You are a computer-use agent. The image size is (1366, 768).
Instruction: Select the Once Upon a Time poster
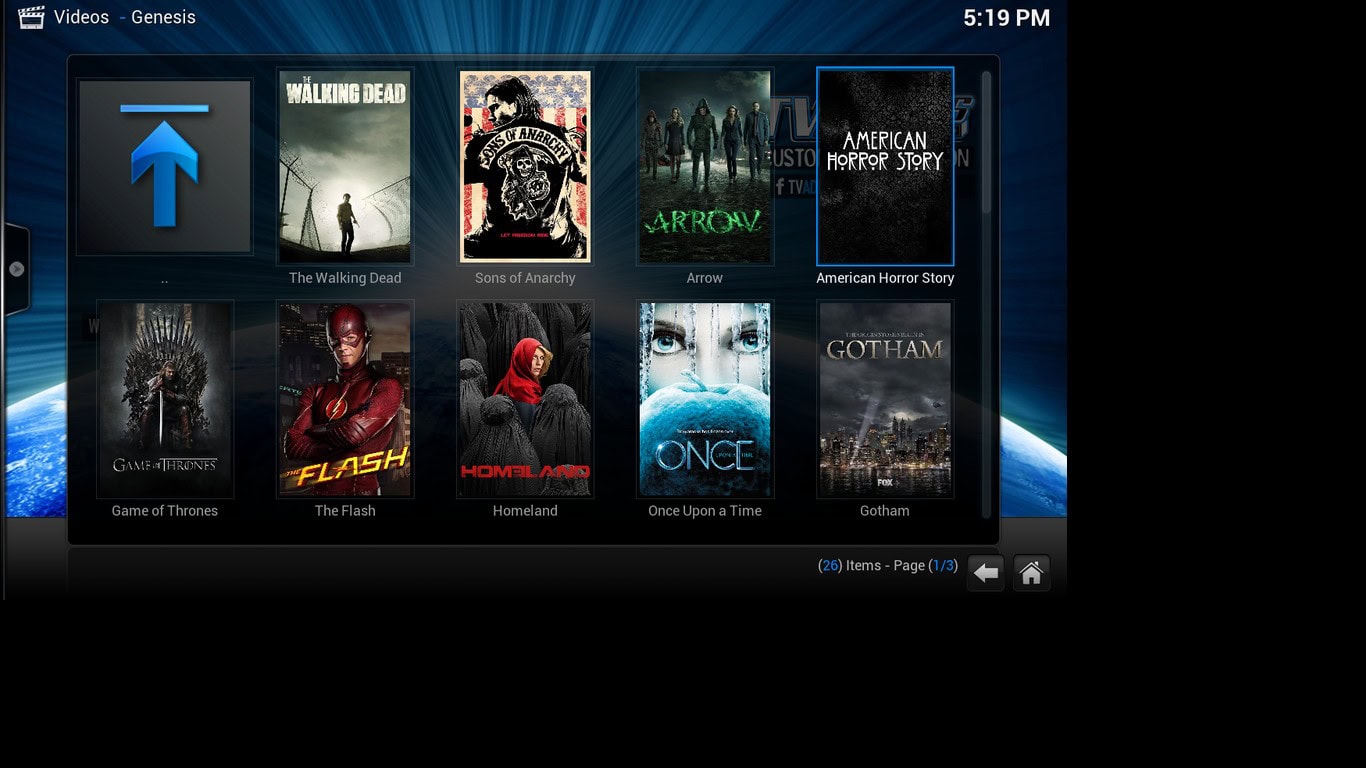pyautogui.click(x=705, y=399)
